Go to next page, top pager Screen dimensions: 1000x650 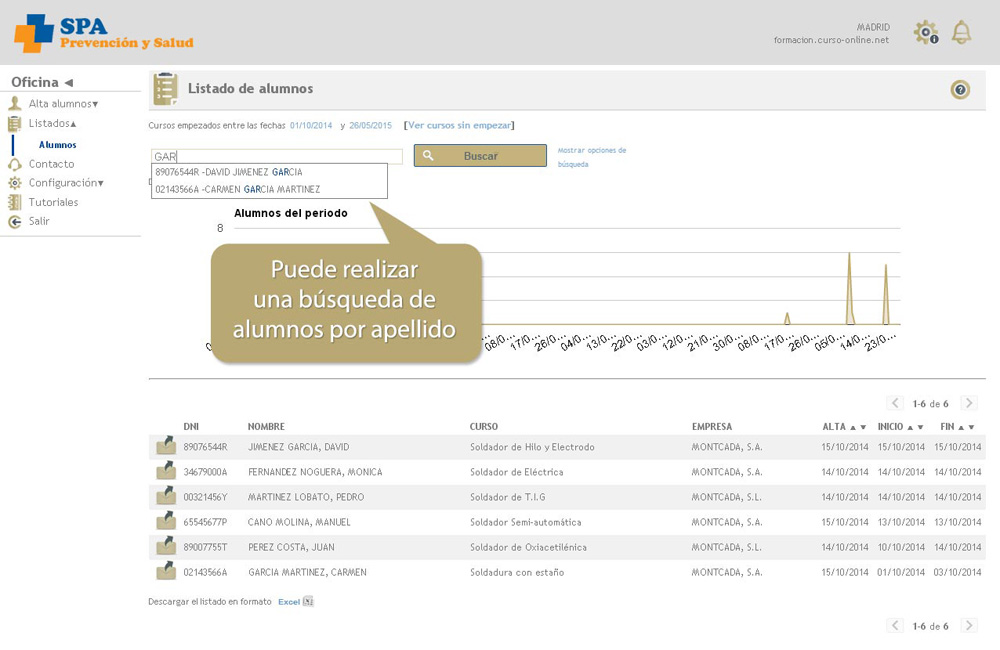[x=969, y=403]
